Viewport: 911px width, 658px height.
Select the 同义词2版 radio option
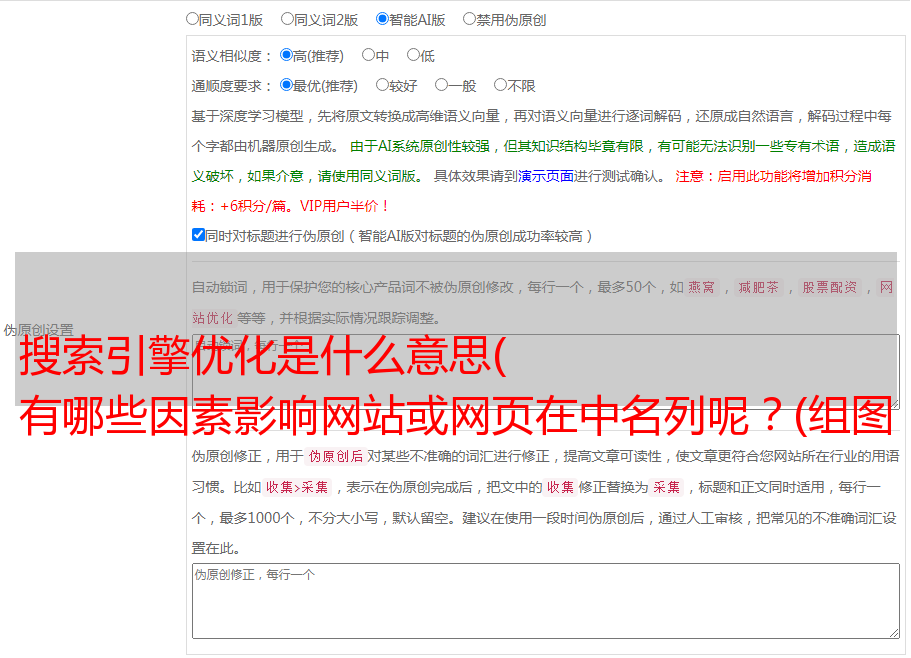click(287, 19)
